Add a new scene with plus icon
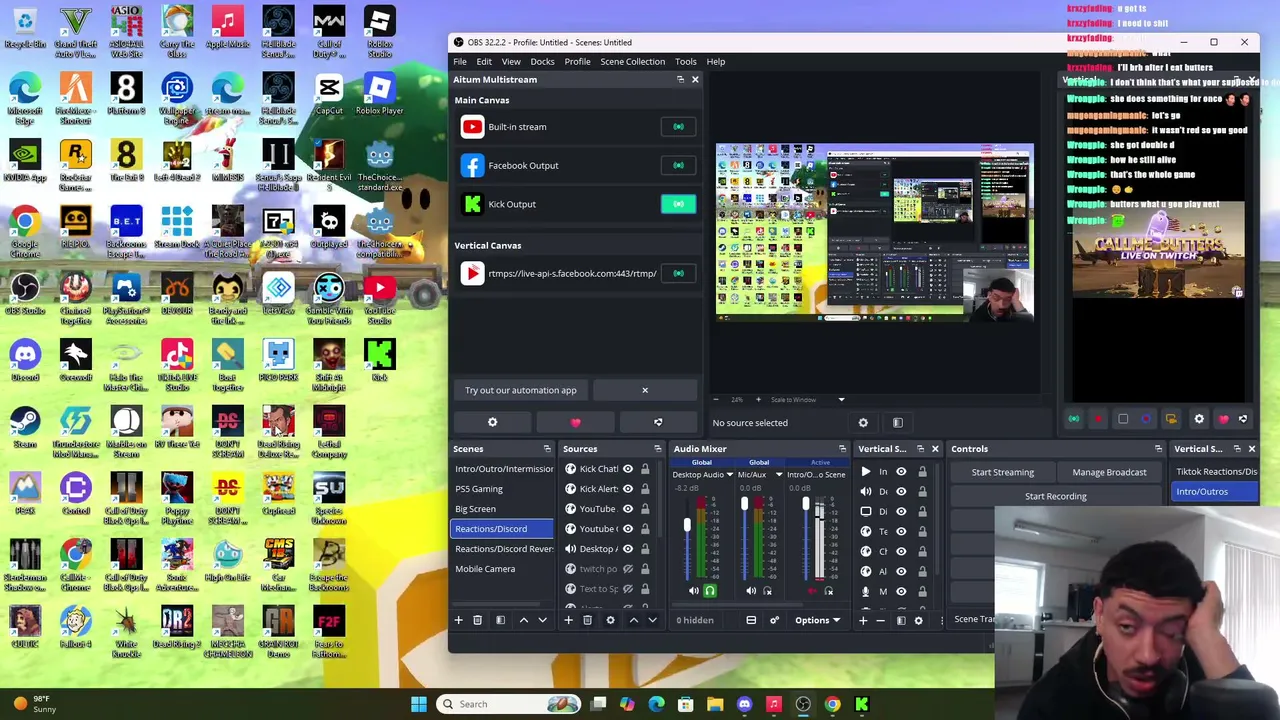 459,620
